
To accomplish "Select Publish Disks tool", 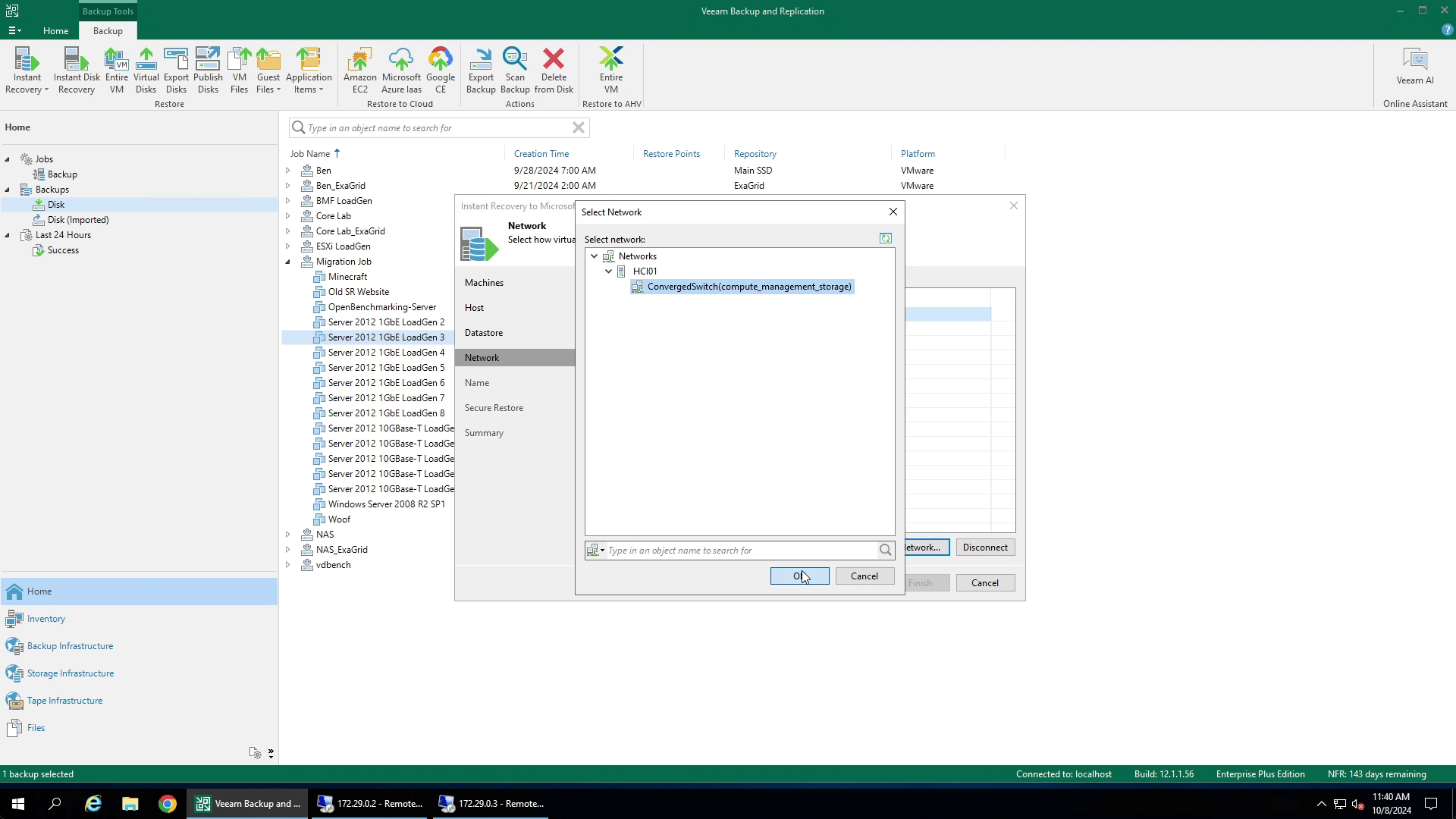I will pyautogui.click(x=208, y=70).
